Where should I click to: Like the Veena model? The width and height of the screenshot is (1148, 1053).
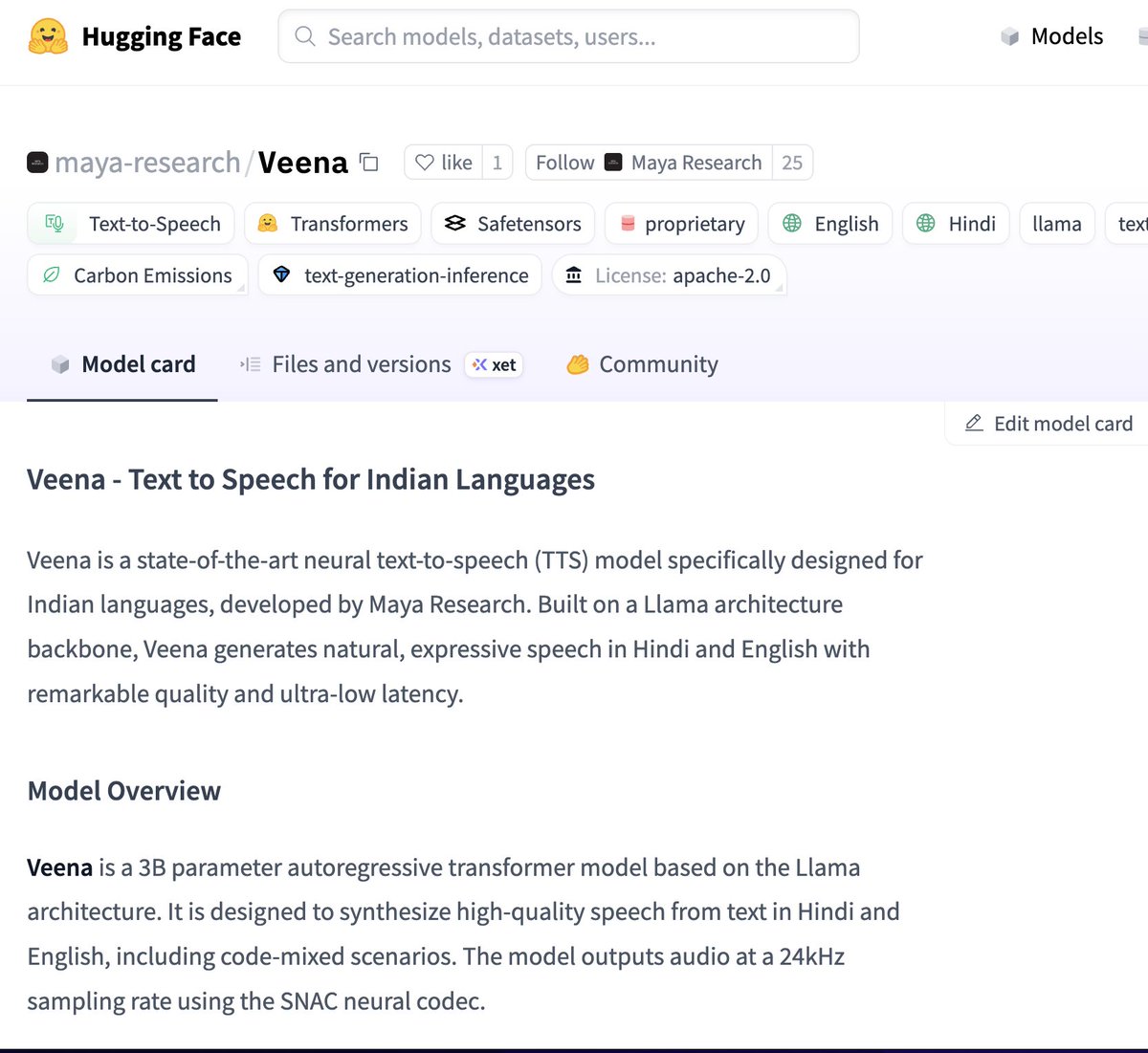[444, 163]
